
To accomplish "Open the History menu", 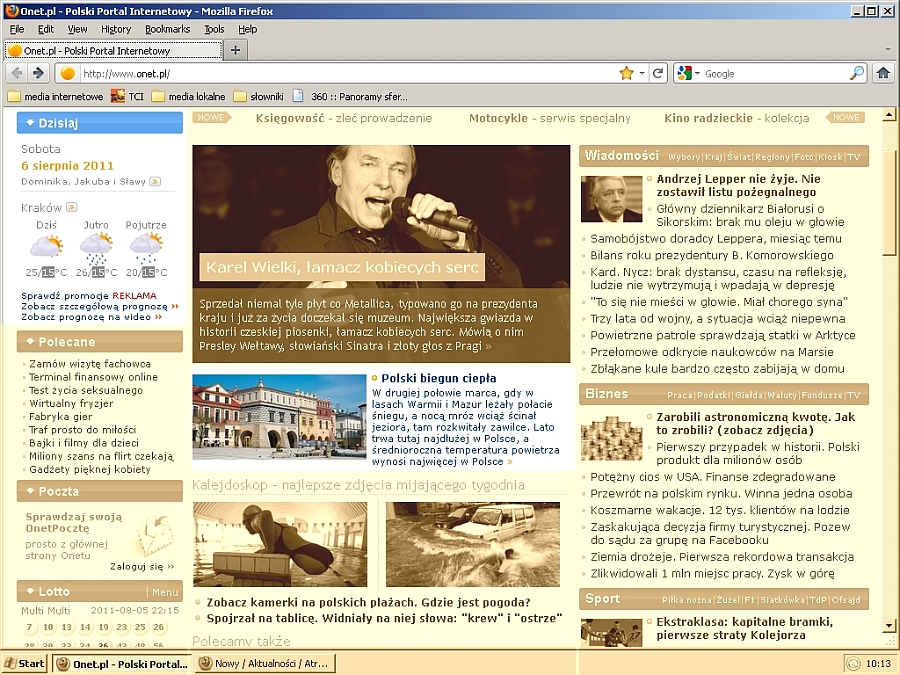I will pyautogui.click(x=116, y=29).
